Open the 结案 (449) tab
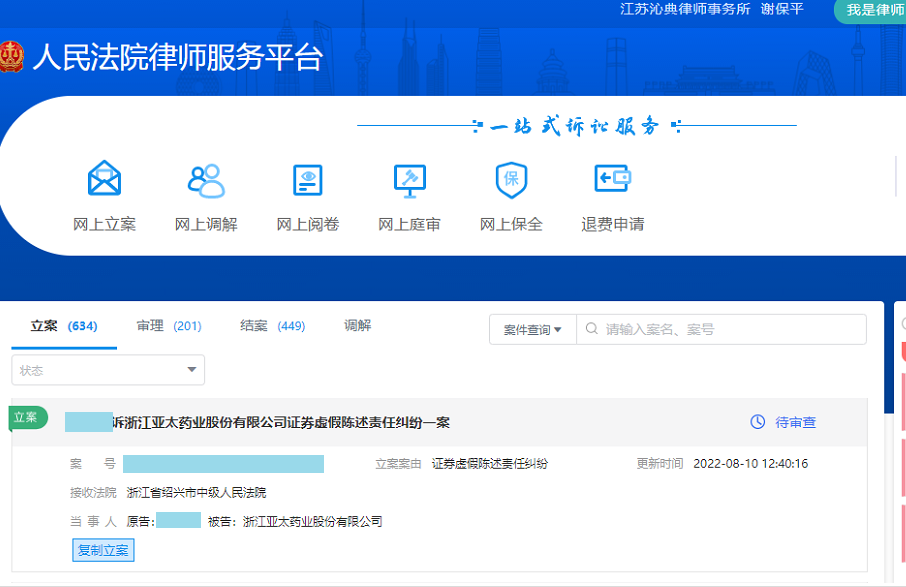906x587 pixels. (272, 326)
